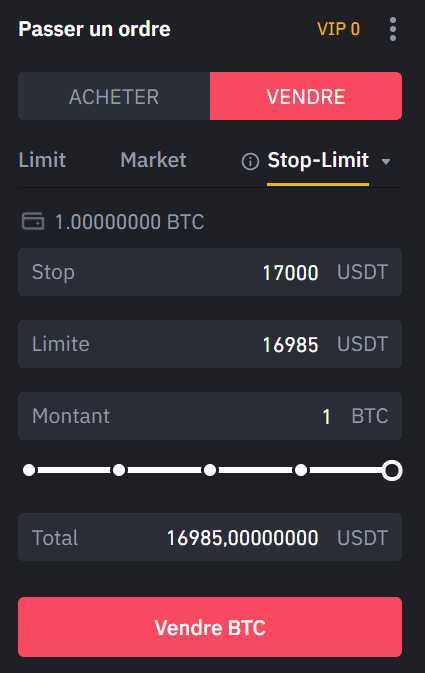Set amount slider to 75% marker
The image size is (425, 673).
tap(301, 470)
